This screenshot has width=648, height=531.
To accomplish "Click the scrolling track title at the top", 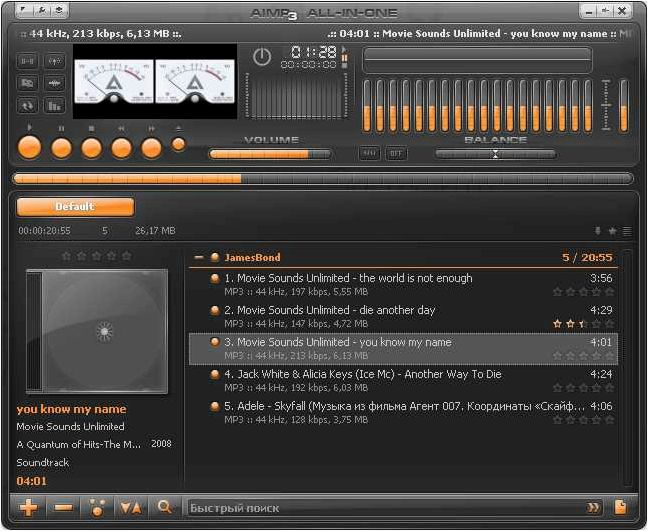I will [x=479, y=33].
